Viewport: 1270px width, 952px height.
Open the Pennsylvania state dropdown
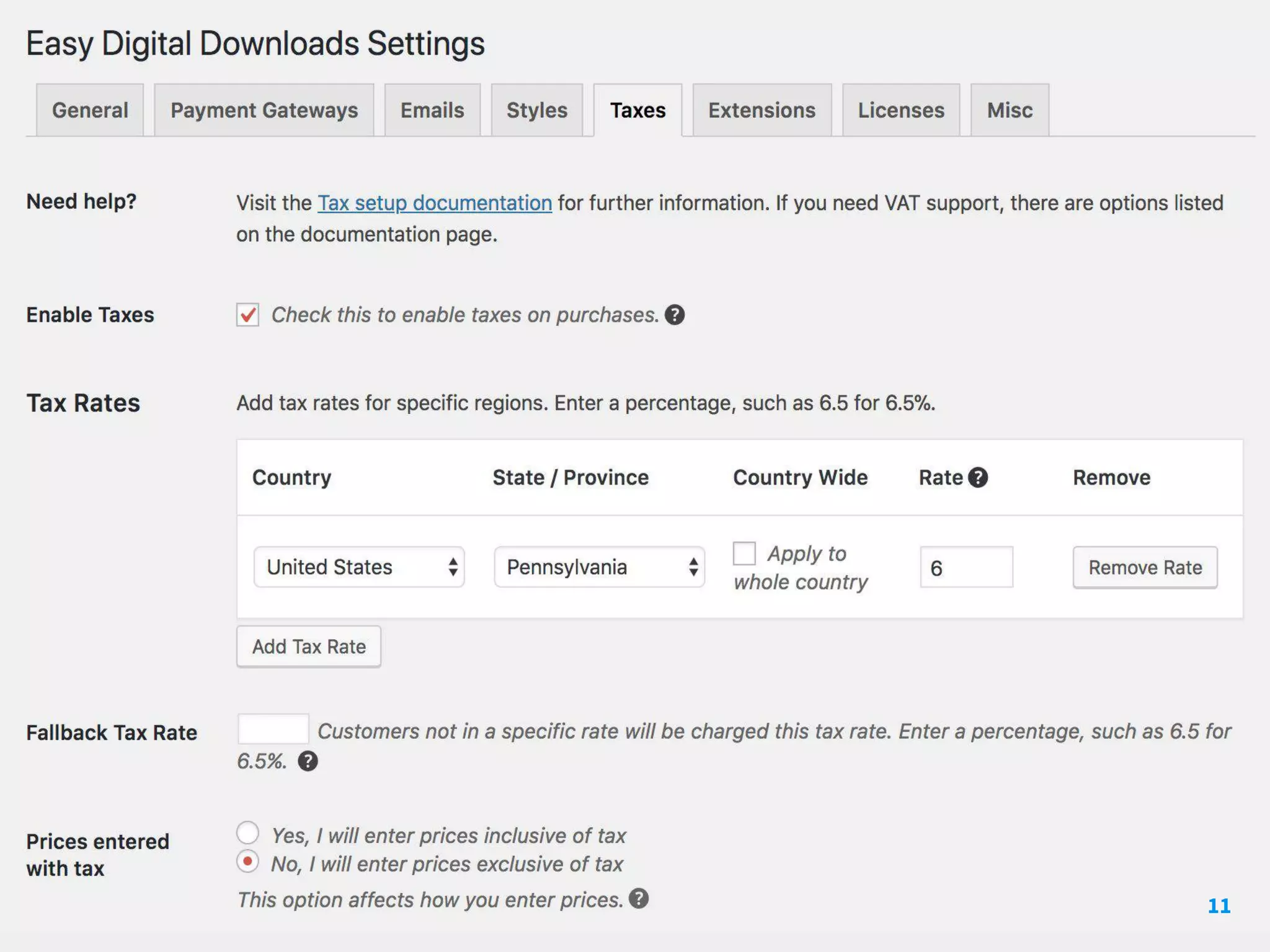coord(599,566)
